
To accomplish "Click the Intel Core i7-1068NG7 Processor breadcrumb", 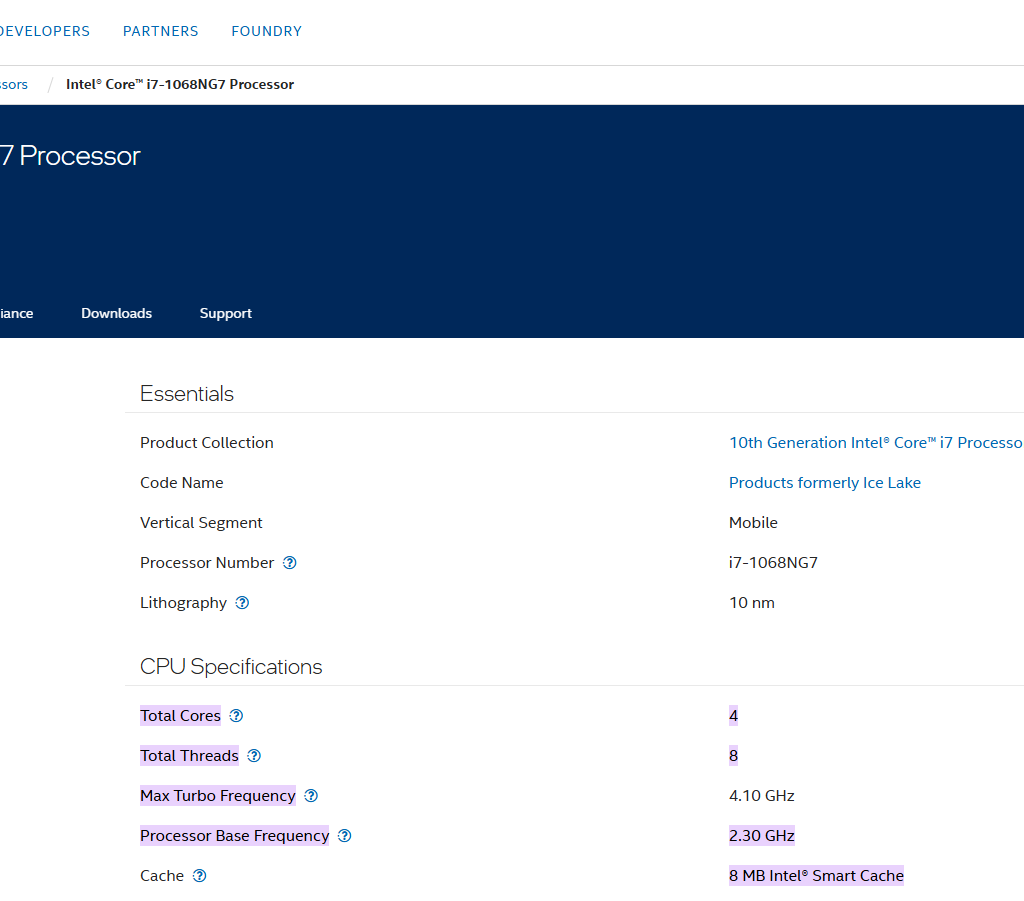I will pyautogui.click(x=180, y=84).
